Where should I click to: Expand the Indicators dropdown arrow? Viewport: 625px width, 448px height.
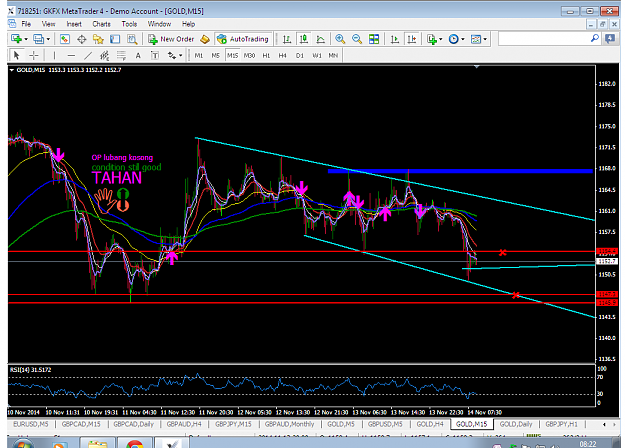pyautogui.click(x=440, y=39)
